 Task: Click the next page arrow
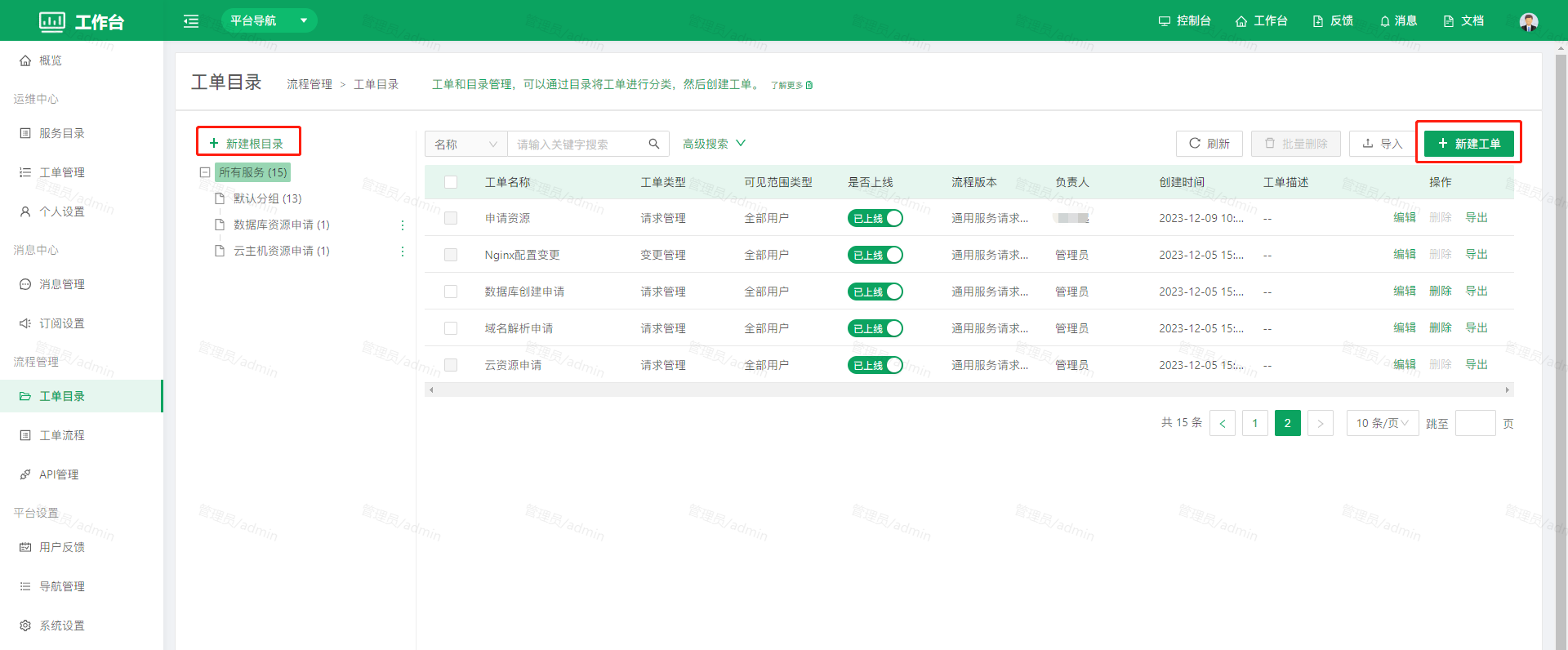point(1321,423)
